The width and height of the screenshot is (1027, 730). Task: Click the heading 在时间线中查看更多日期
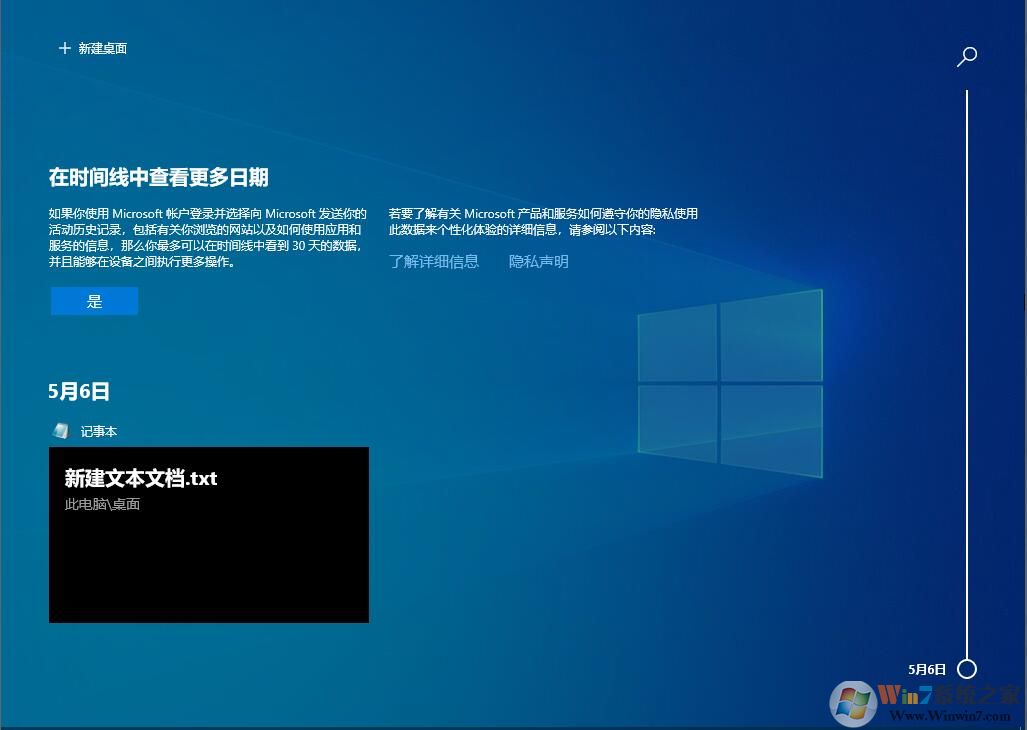pyautogui.click(x=160, y=177)
